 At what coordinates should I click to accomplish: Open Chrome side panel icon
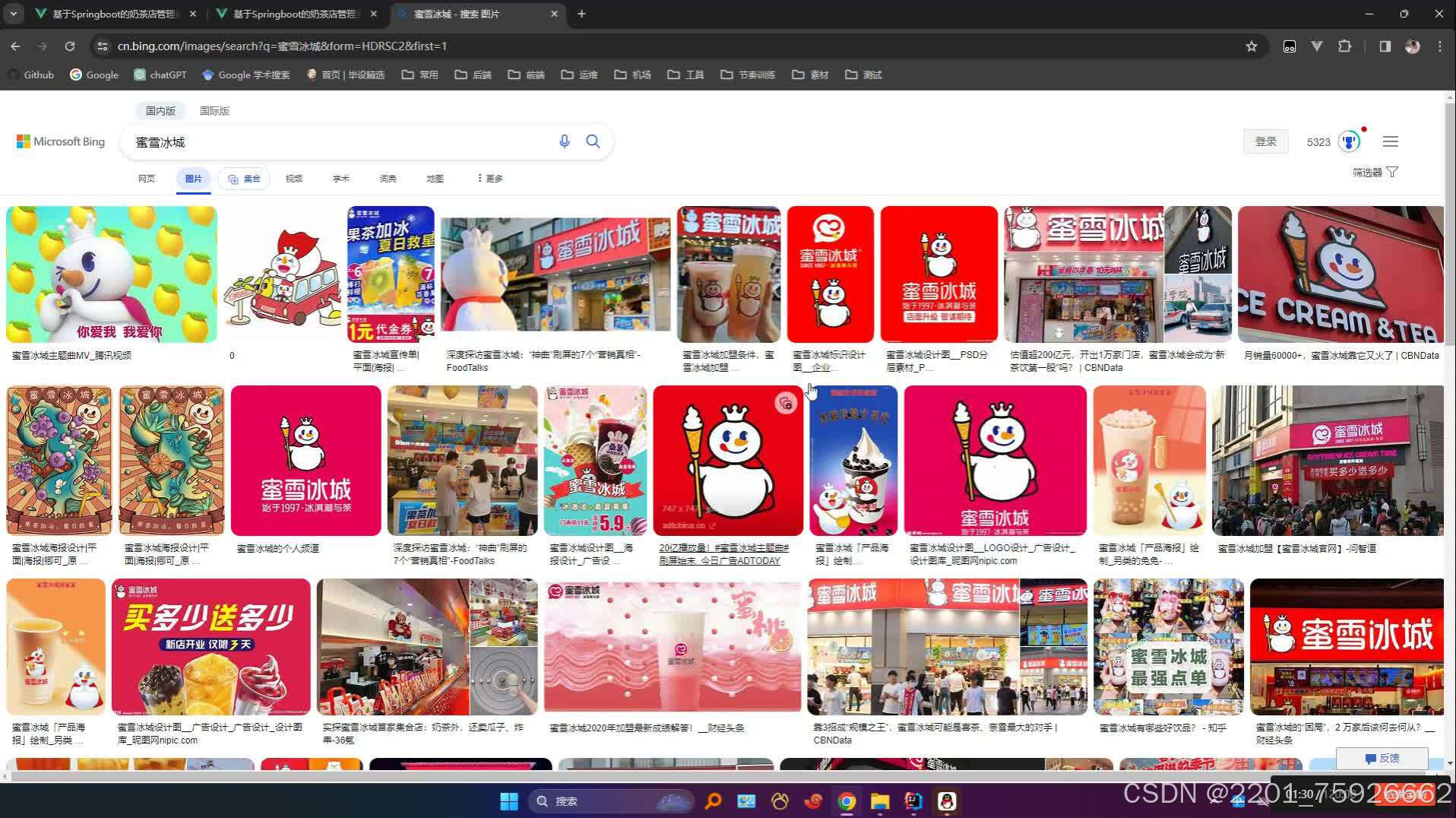coord(1385,46)
